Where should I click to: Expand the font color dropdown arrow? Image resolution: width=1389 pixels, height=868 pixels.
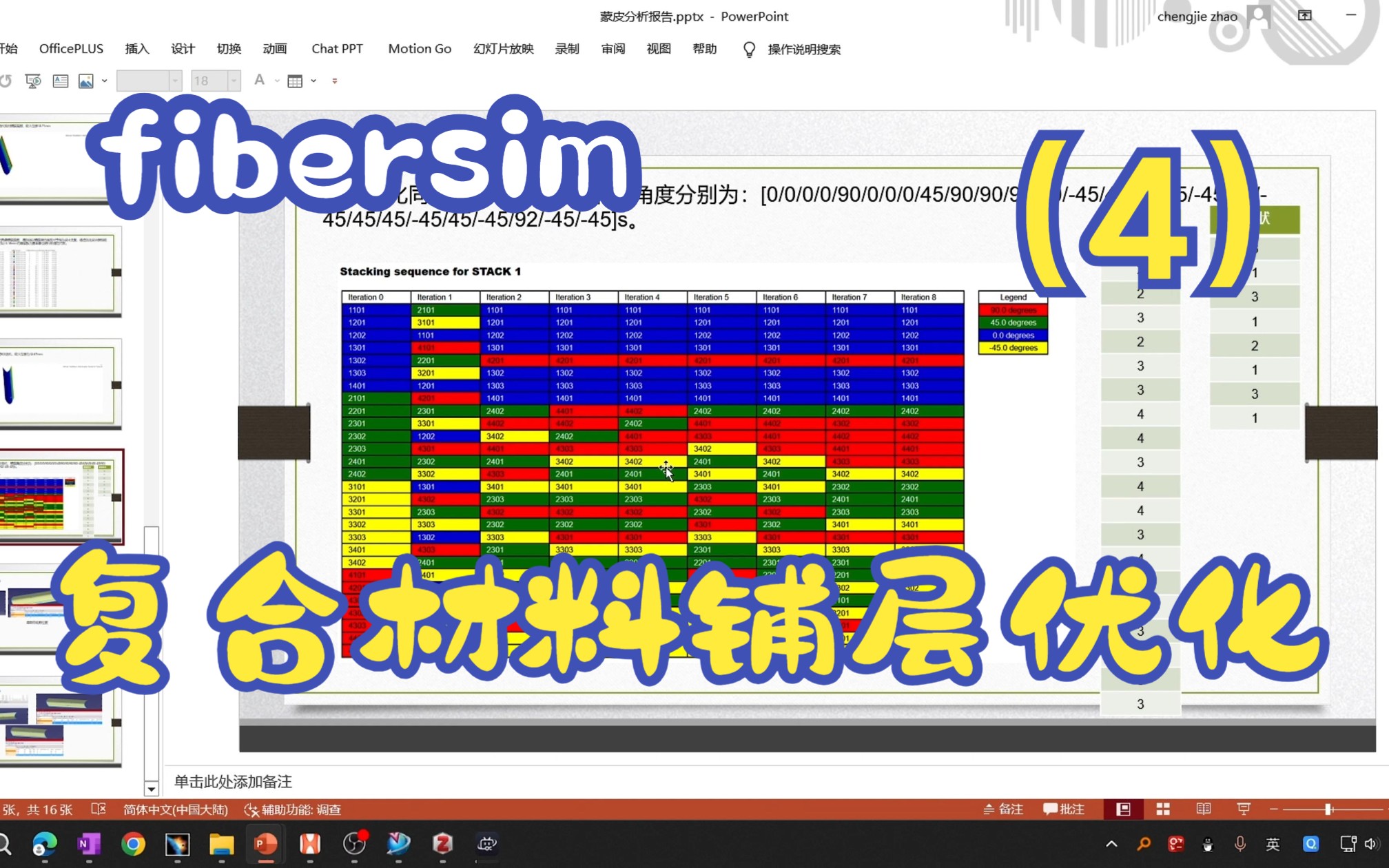point(277,81)
